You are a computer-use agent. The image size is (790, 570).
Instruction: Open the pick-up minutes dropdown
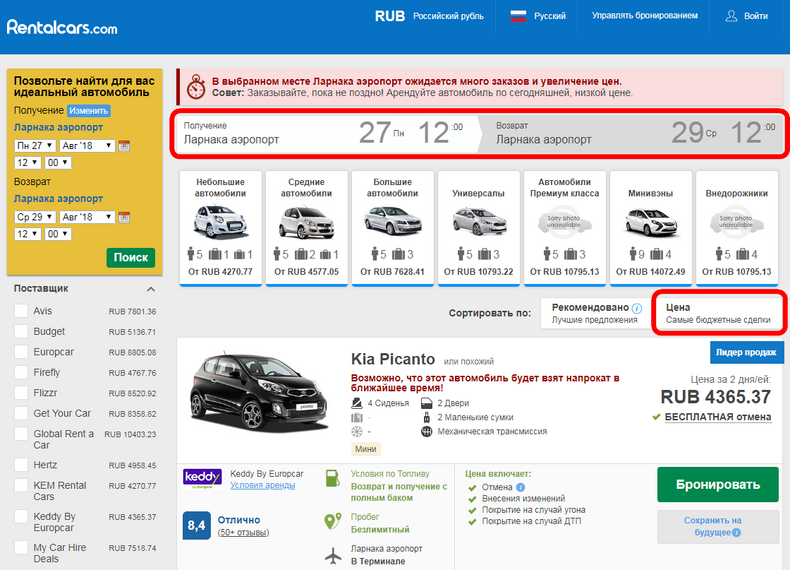click(58, 163)
